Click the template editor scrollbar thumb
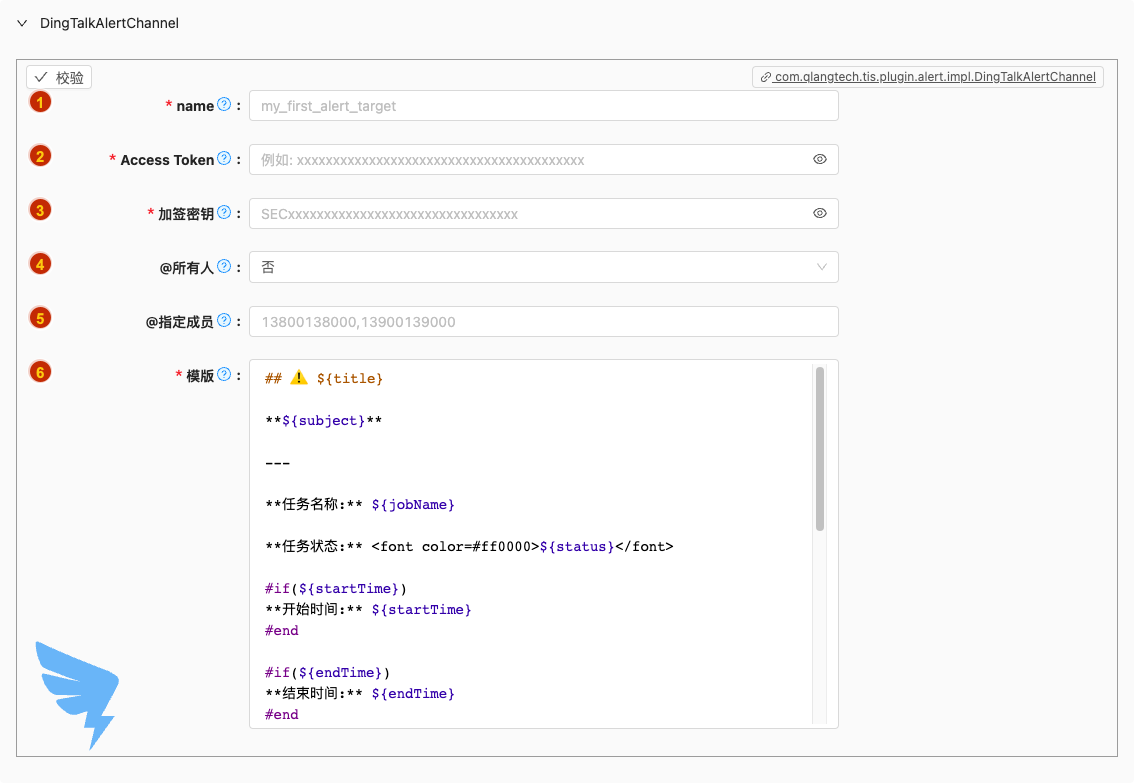 click(x=820, y=448)
